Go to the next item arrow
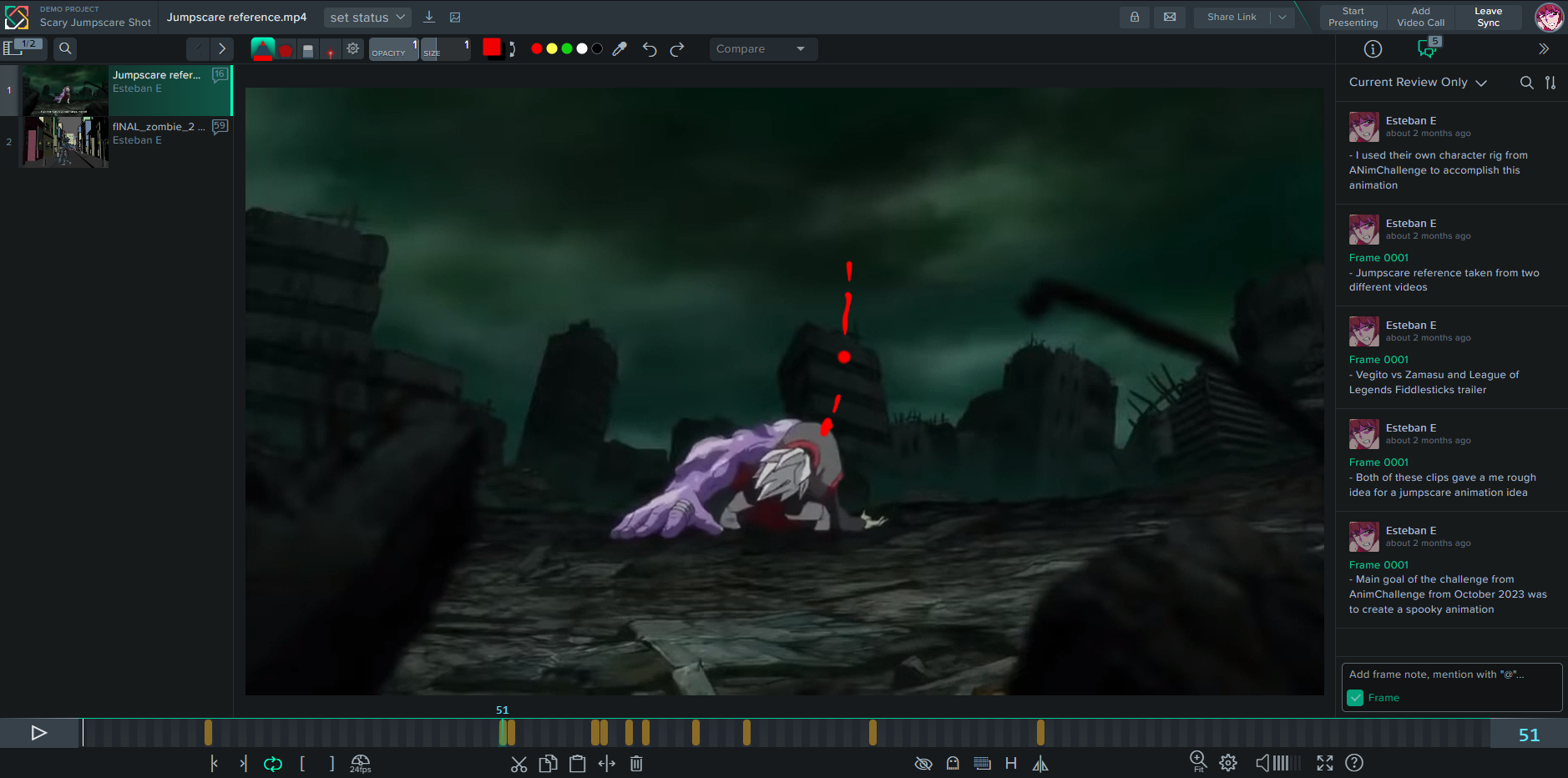The image size is (1568, 778). [x=221, y=48]
